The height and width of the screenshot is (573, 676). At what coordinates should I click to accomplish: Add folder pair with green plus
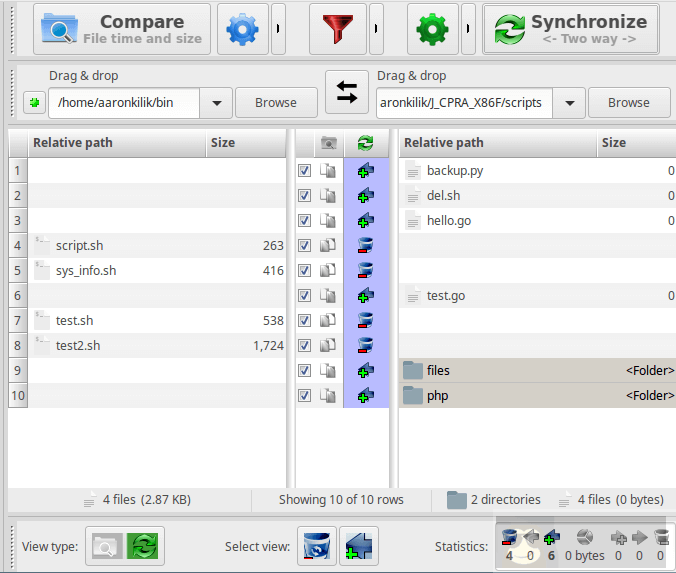pyautogui.click(x=34, y=103)
